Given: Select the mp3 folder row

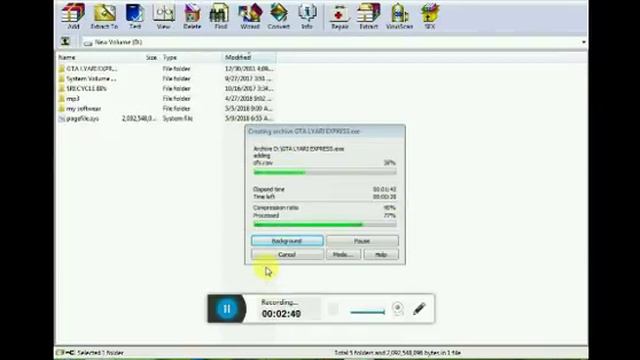Looking at the screenshot, I should (x=165, y=98).
